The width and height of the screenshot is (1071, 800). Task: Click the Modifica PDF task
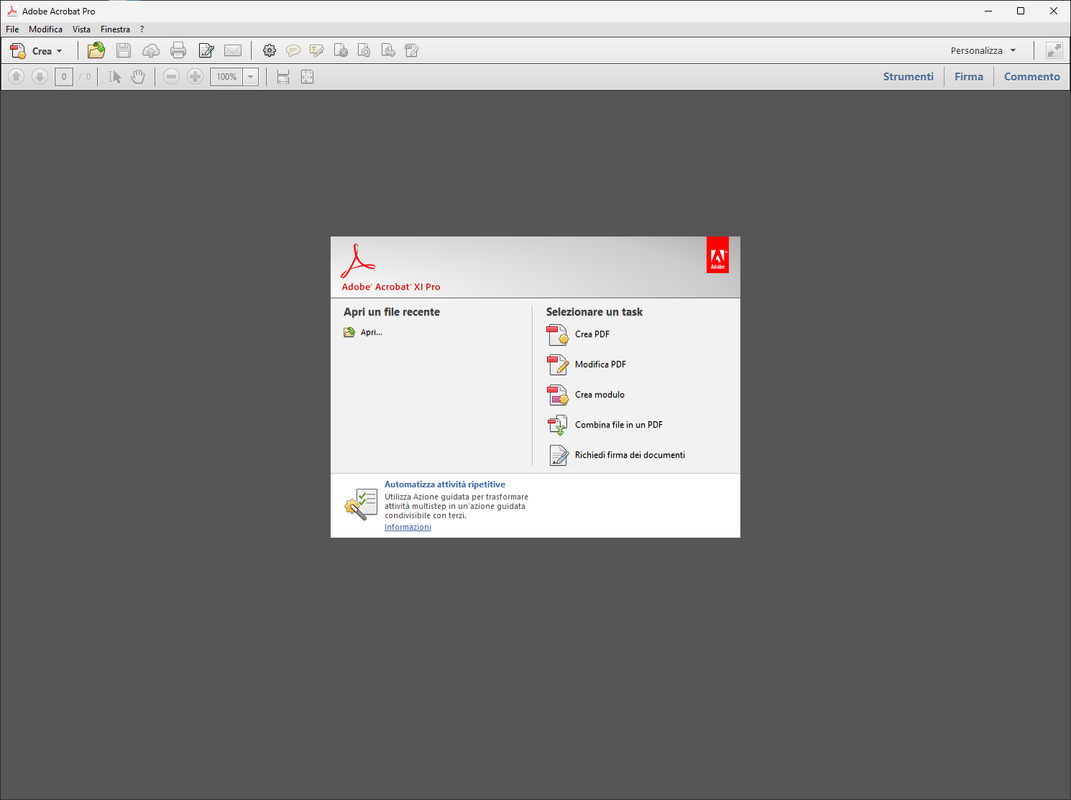[x=587, y=364]
